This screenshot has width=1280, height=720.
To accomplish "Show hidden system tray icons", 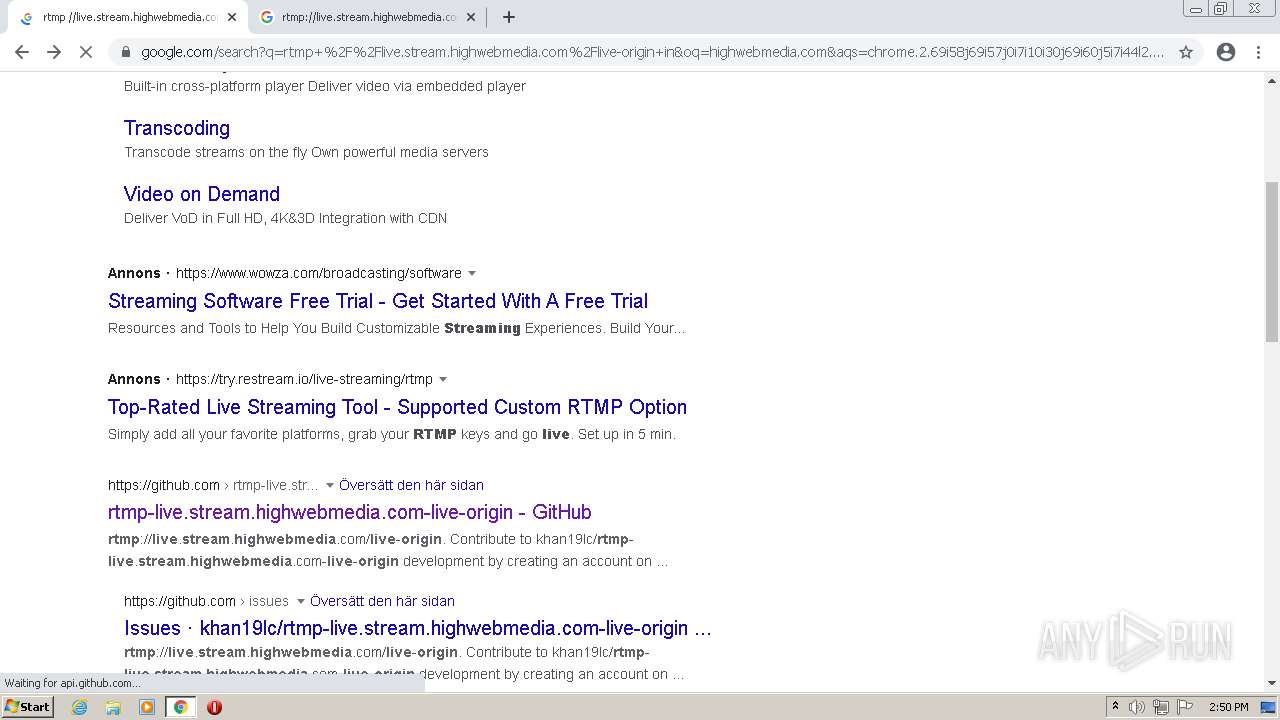I will [x=1115, y=707].
